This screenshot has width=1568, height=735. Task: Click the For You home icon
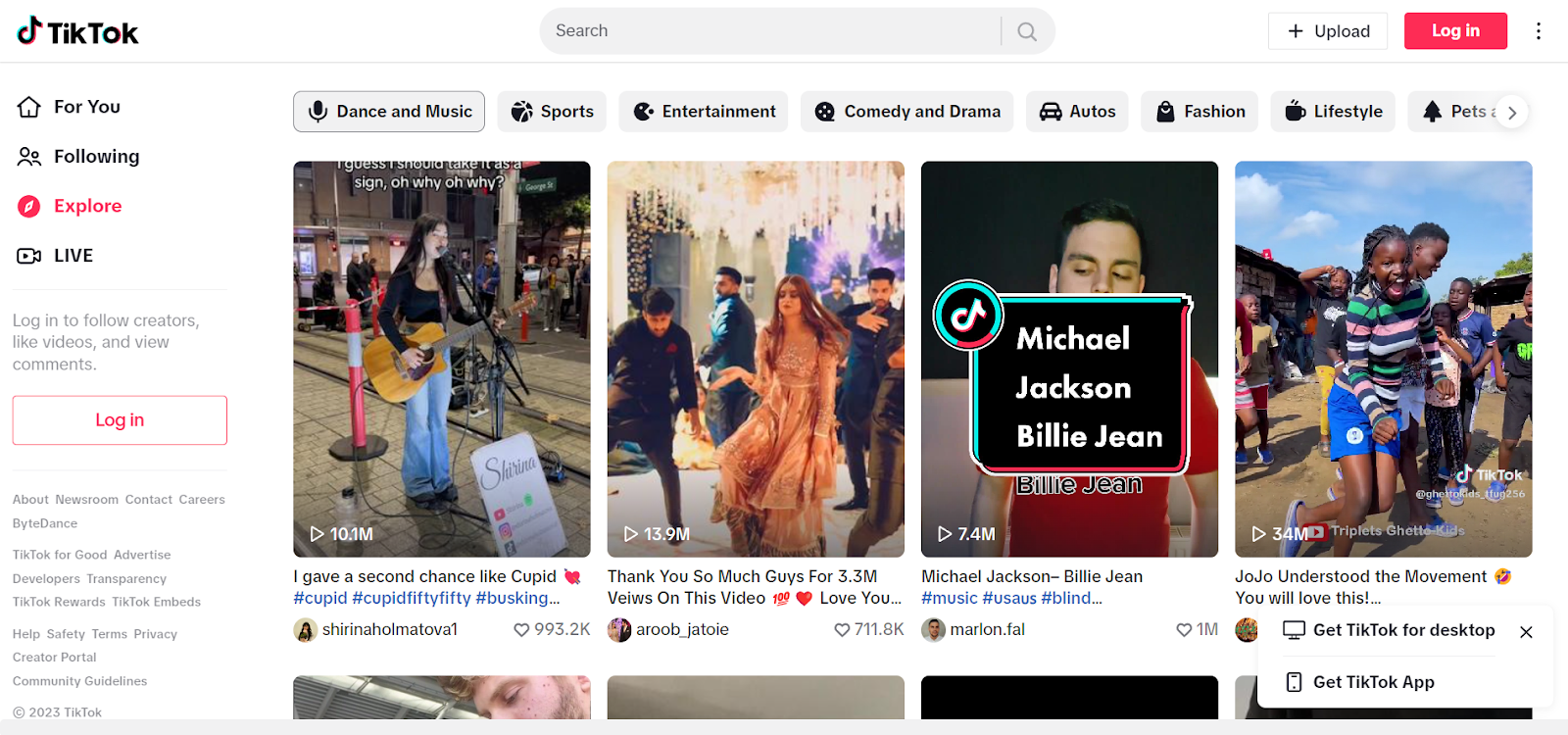(29, 107)
